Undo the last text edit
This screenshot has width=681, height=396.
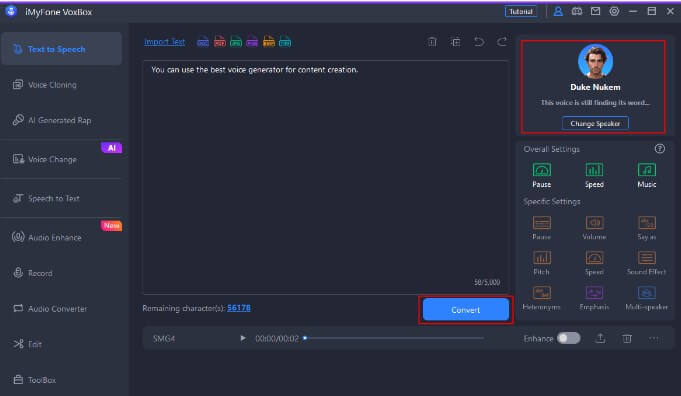[479, 42]
